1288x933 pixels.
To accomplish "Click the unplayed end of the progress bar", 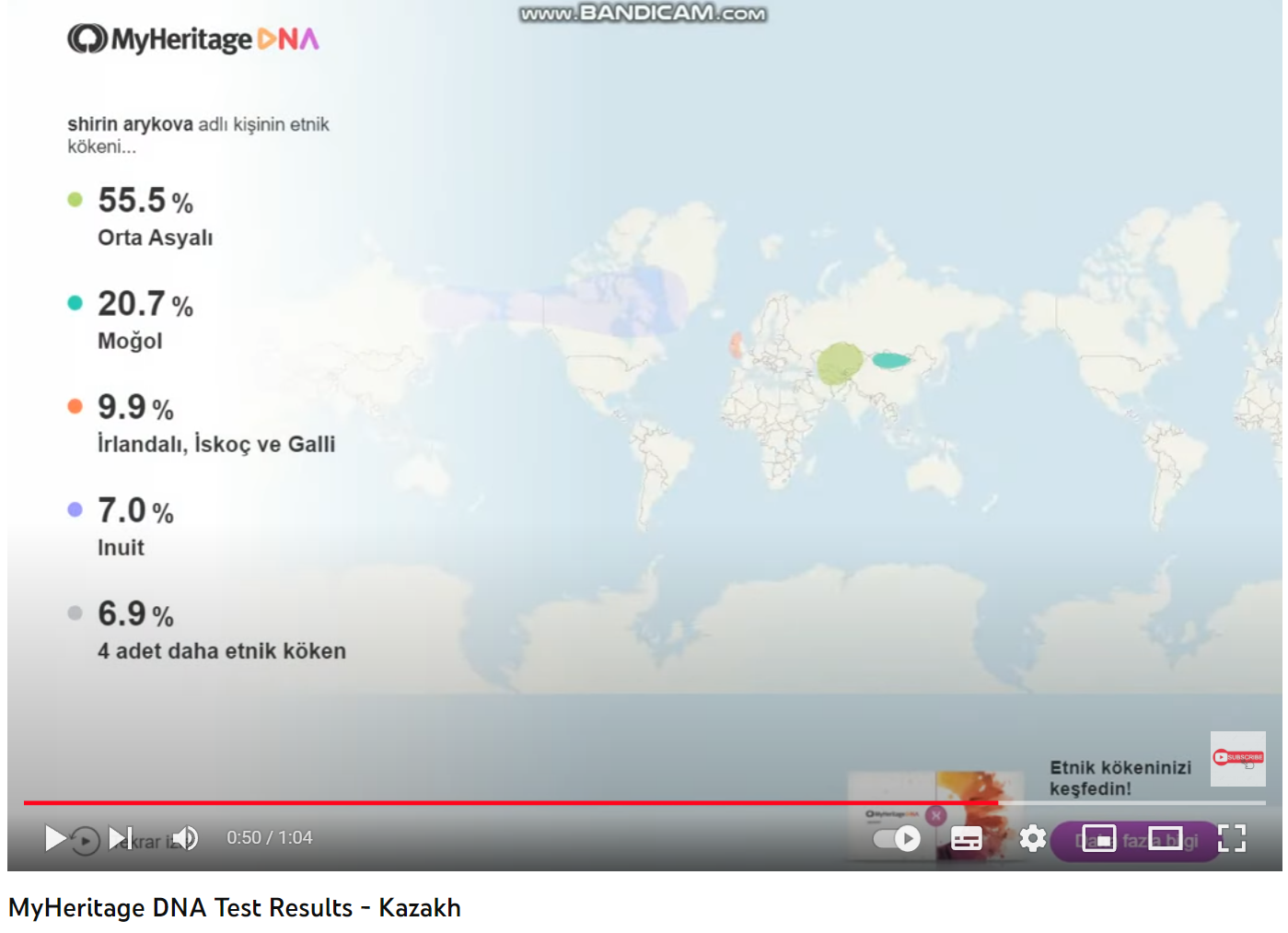I will coord(1132,803).
